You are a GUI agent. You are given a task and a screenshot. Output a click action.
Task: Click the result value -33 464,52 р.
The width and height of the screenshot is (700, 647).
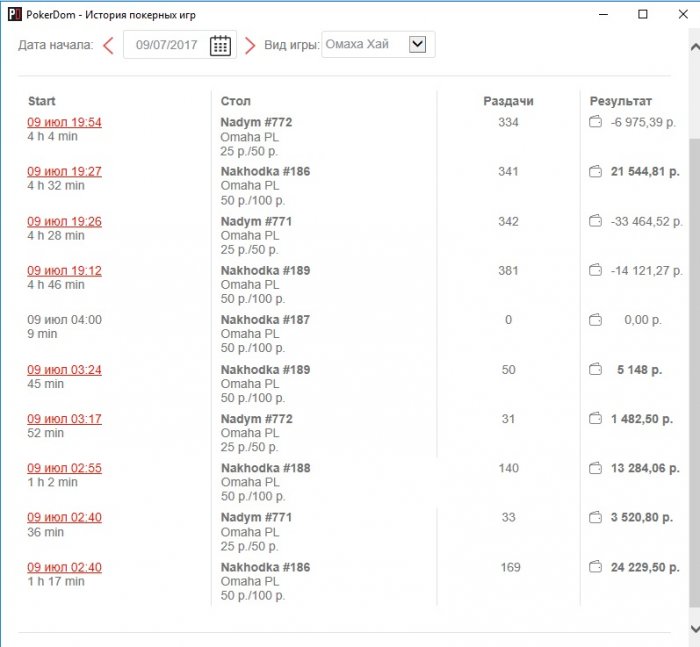(x=646, y=221)
